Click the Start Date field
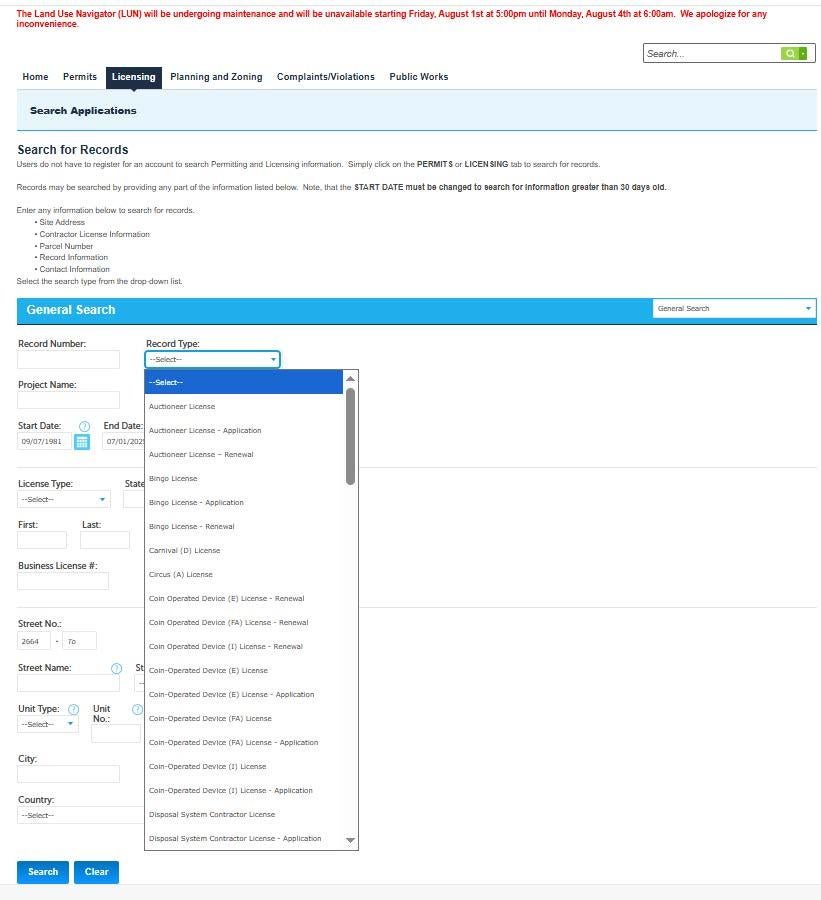Viewport: 821px width, 900px height. click(44, 441)
